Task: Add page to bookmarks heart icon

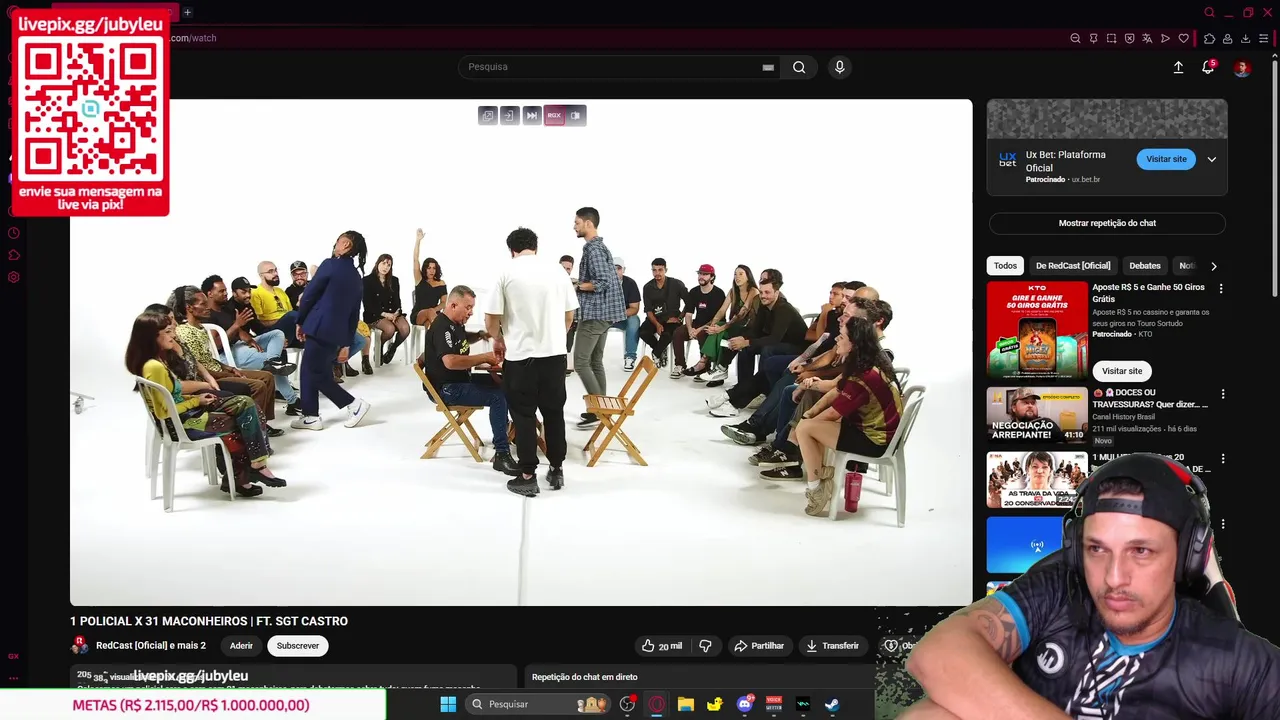Action: pos(1184,38)
